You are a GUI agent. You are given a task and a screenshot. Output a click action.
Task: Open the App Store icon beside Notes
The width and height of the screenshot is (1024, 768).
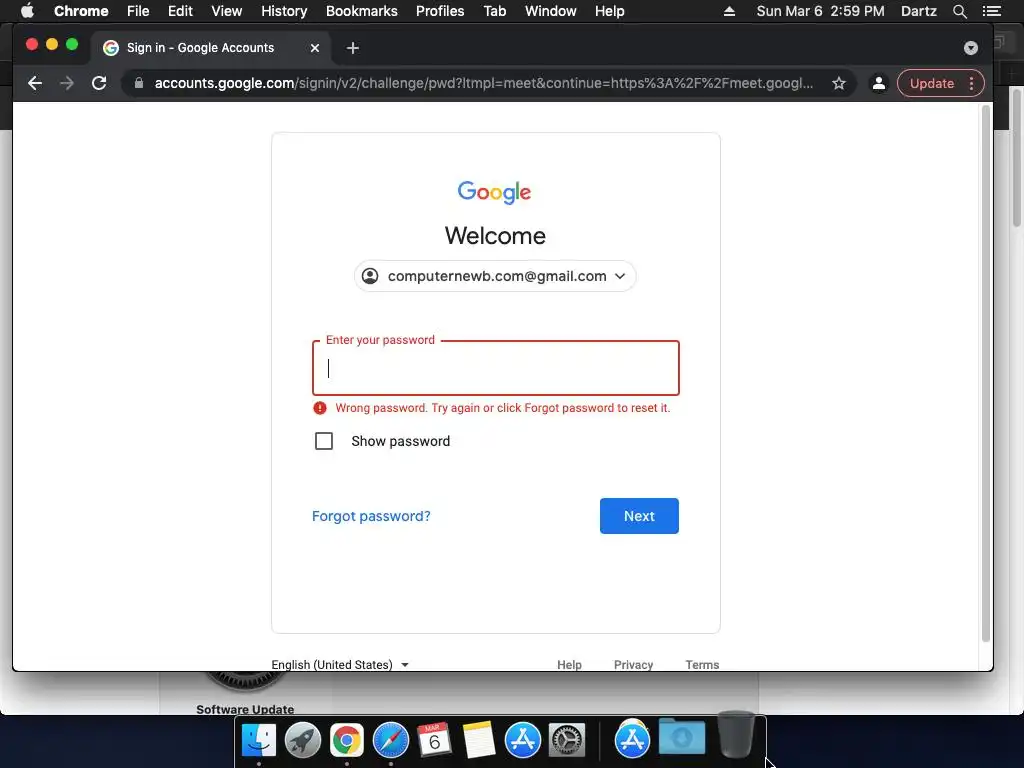522,740
